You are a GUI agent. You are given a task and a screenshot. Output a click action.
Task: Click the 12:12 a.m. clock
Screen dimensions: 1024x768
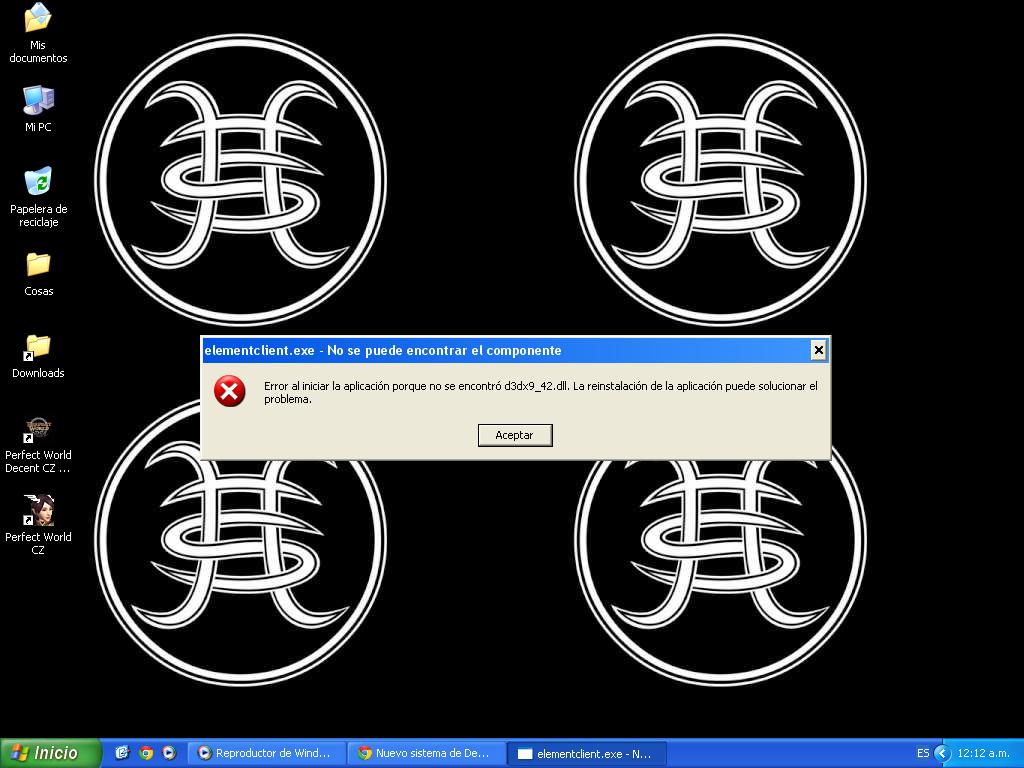983,753
